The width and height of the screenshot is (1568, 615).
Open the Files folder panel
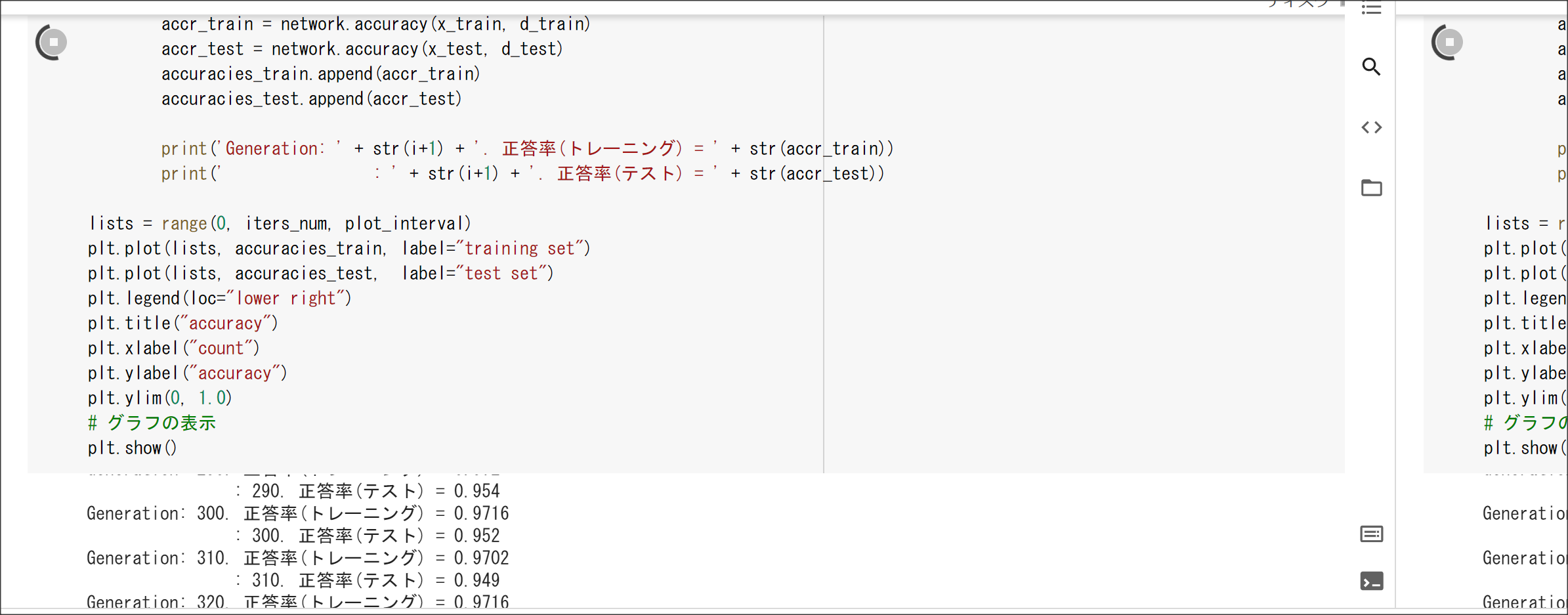[x=1371, y=188]
